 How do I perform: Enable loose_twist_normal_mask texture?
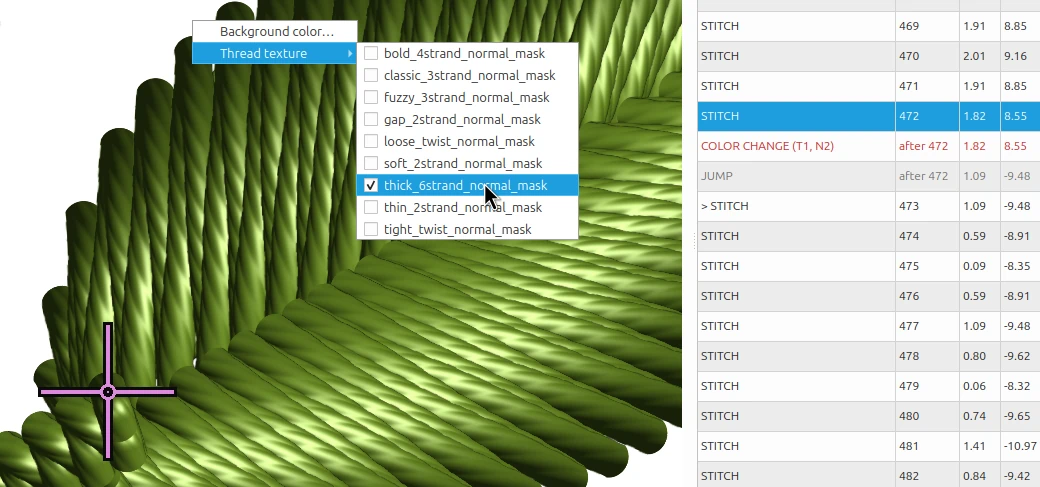467,141
